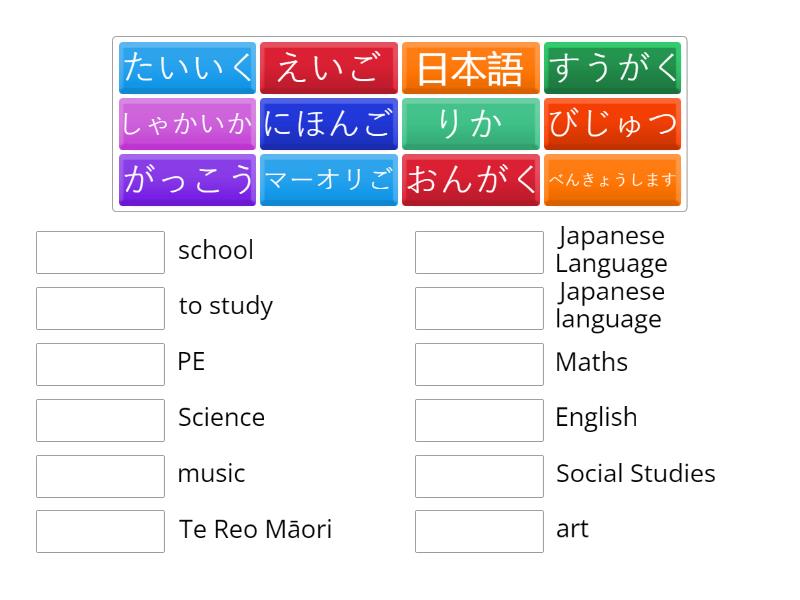Click the violet がっこう tile

pyautogui.click(x=188, y=180)
